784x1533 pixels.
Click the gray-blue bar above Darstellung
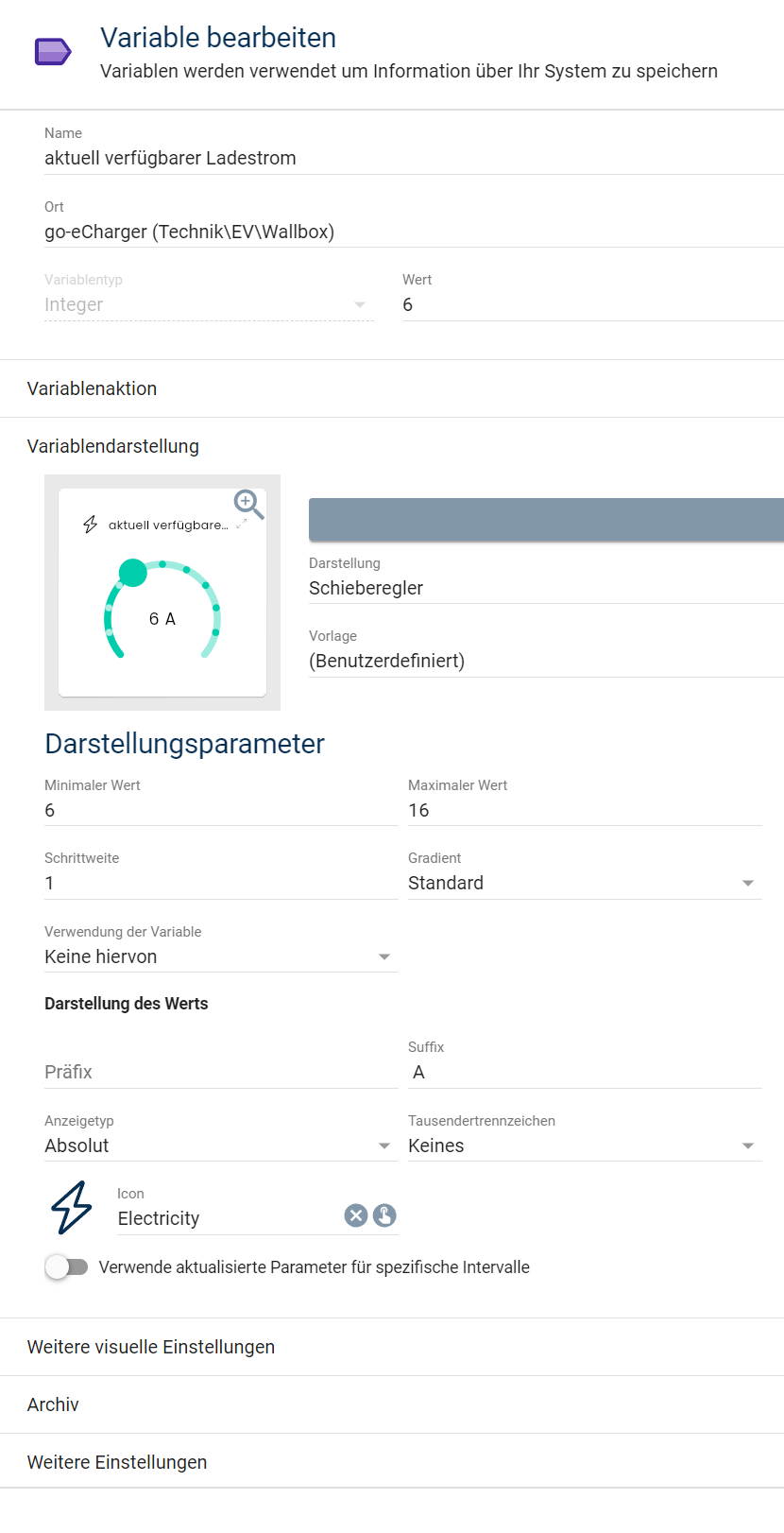coord(546,520)
